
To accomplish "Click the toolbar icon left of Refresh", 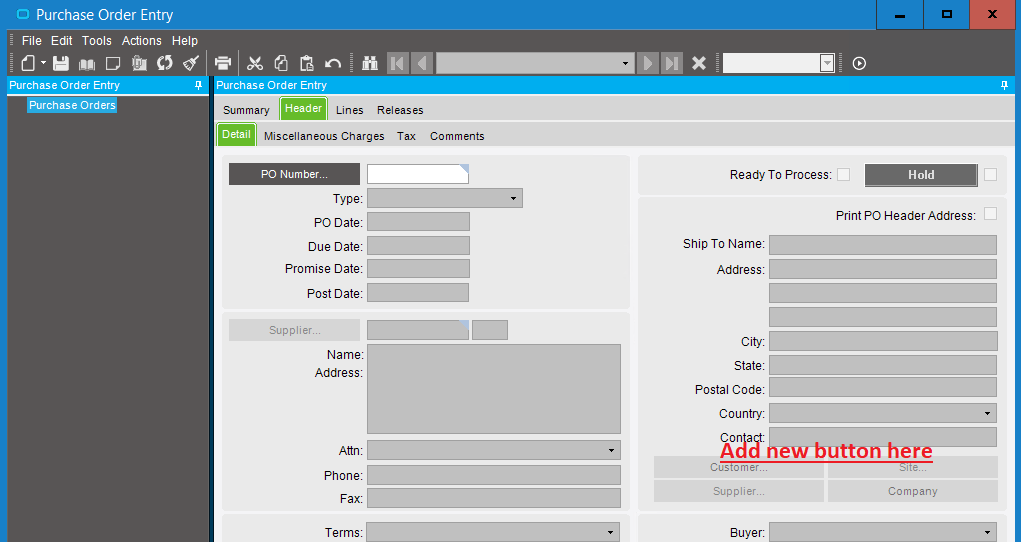I will (x=139, y=63).
